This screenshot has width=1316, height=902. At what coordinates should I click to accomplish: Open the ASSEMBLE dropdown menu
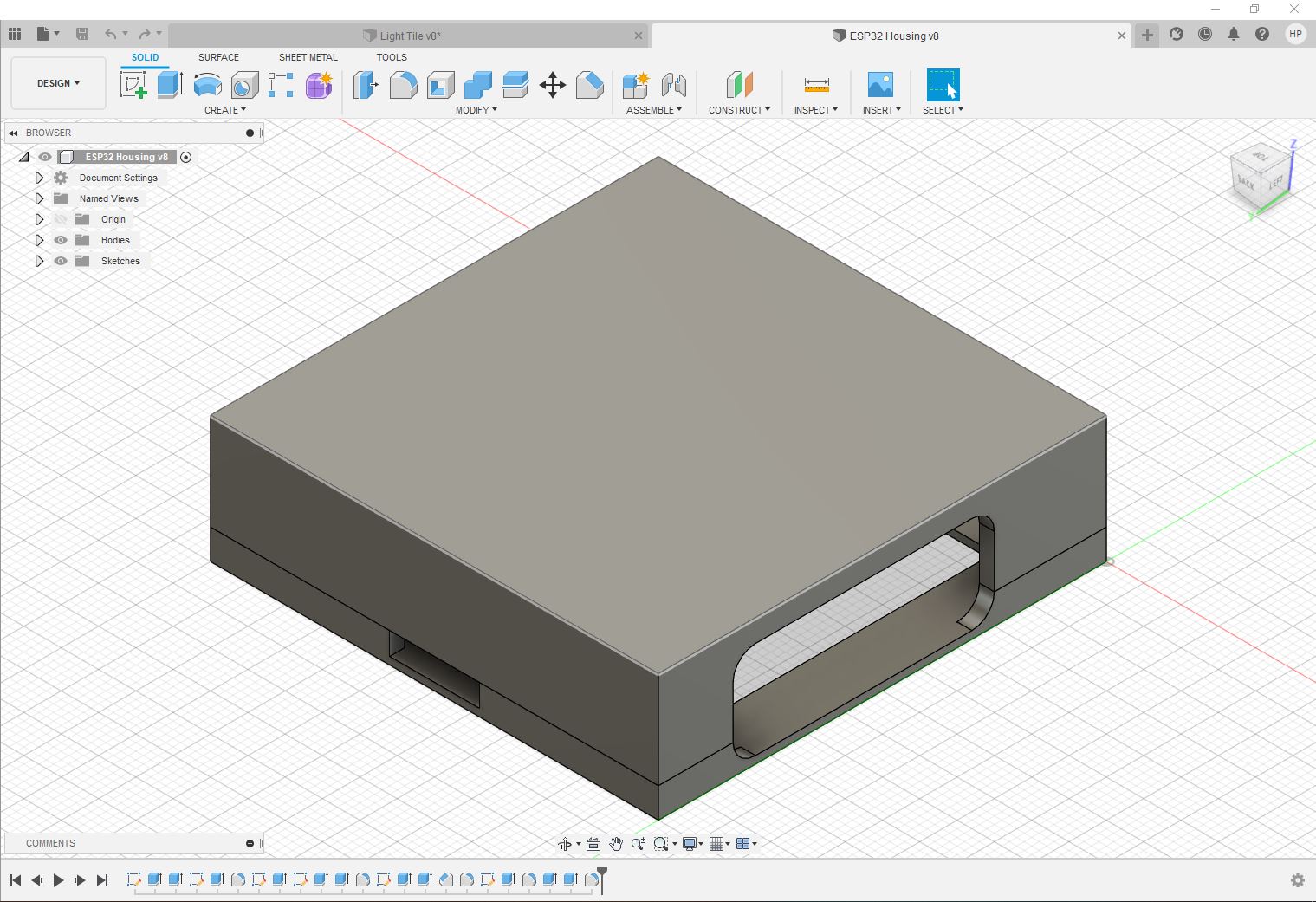654,110
